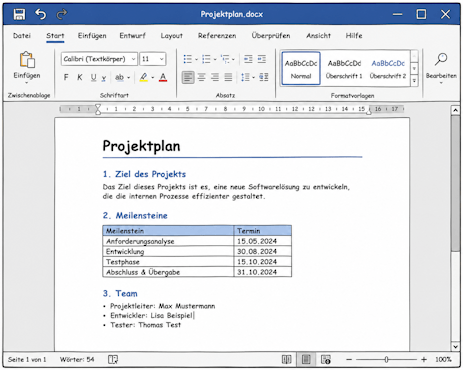
Task: Apply the Überschrift 1 style
Action: click(x=344, y=69)
